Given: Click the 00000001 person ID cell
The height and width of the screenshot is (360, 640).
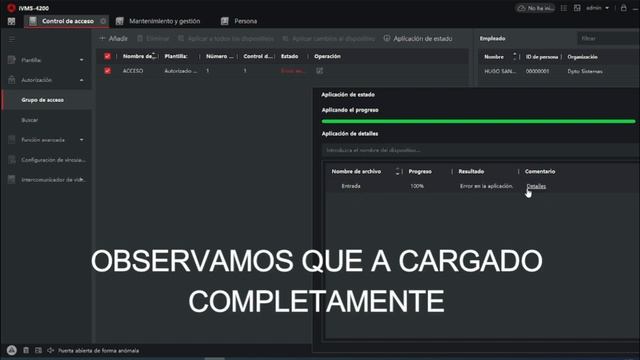Looking at the screenshot, I should point(537,71).
